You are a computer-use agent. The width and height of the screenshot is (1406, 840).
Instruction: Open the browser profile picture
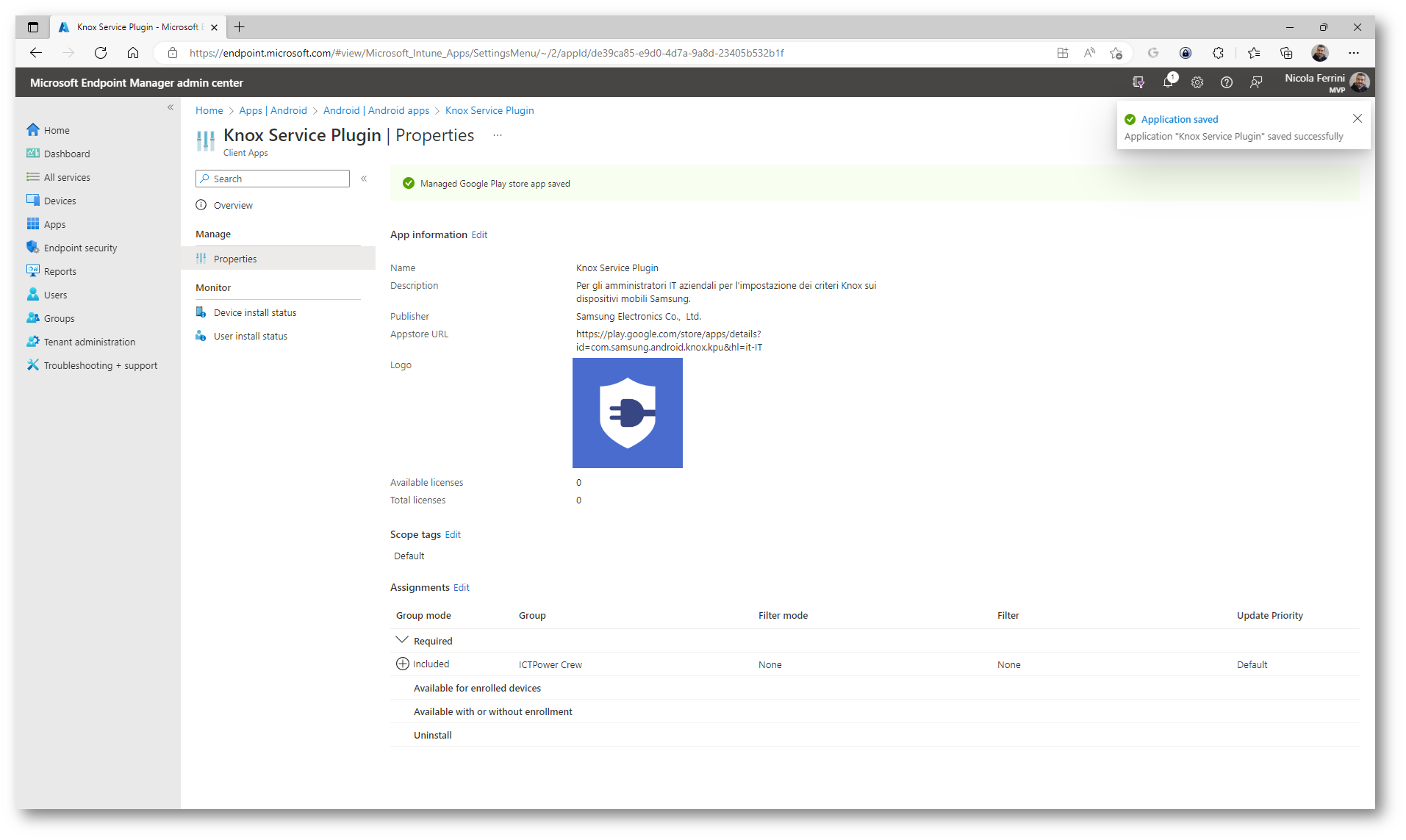(1320, 53)
